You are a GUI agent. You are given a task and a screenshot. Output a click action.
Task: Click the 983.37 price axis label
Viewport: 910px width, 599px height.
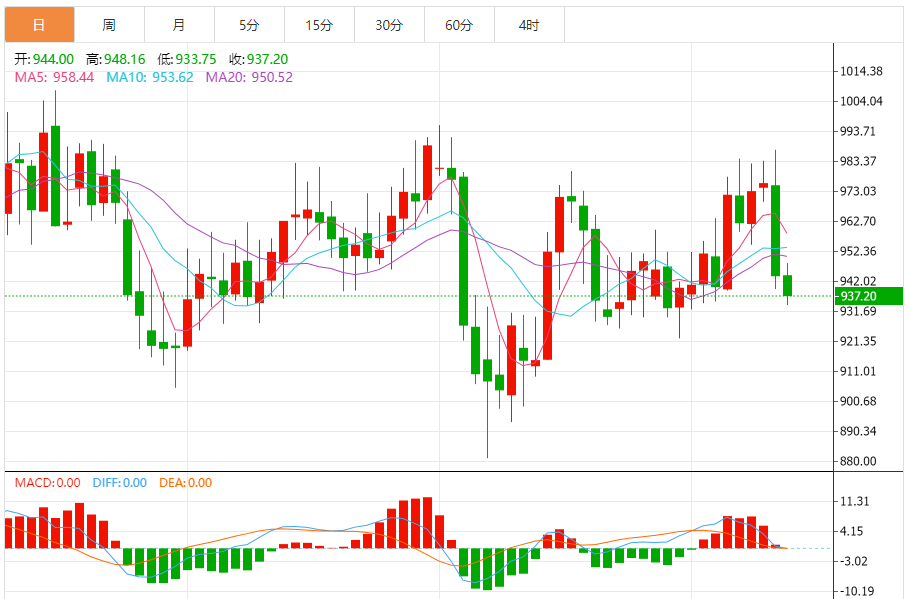pos(858,161)
